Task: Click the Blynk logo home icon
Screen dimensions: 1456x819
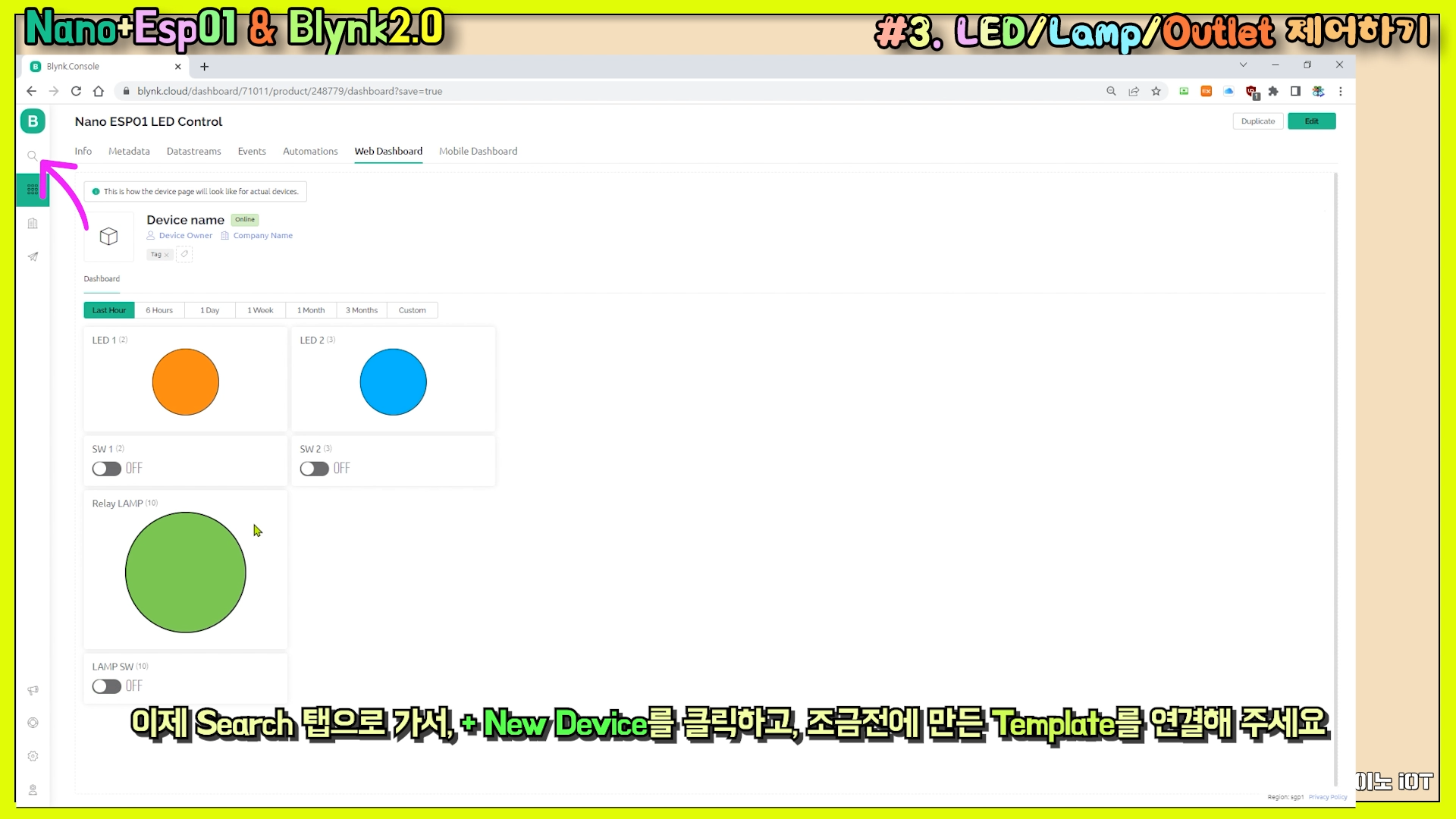Action: click(x=33, y=121)
